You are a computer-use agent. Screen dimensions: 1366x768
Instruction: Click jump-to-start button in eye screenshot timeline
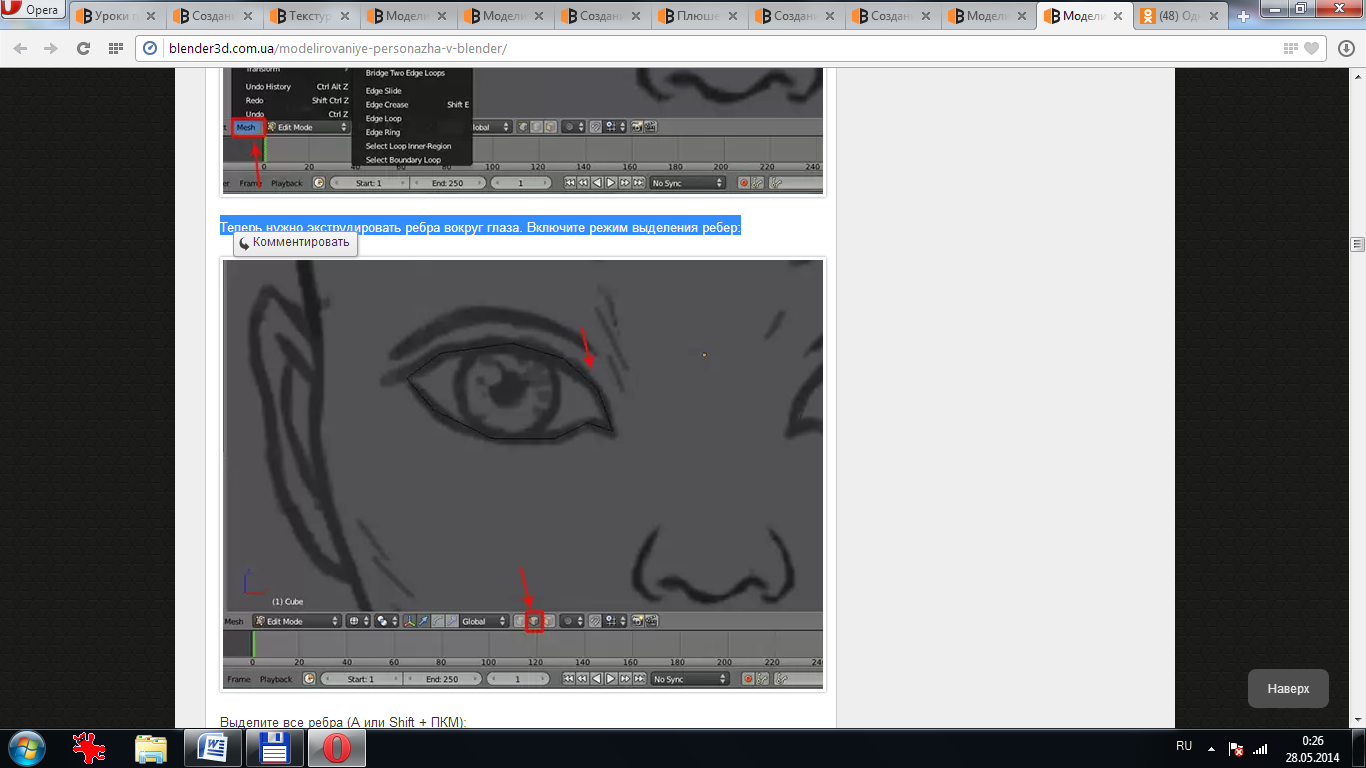tap(569, 679)
